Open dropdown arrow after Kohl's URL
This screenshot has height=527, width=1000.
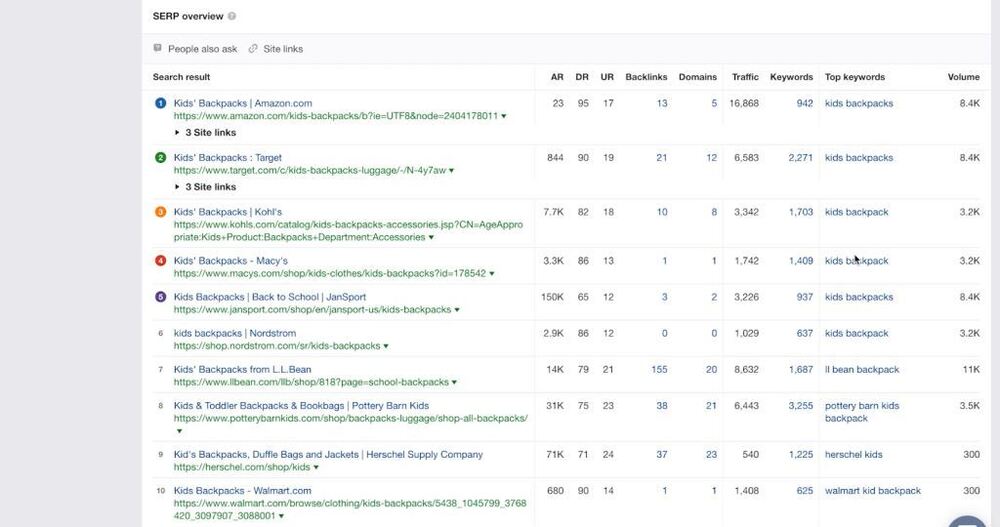click(x=431, y=237)
